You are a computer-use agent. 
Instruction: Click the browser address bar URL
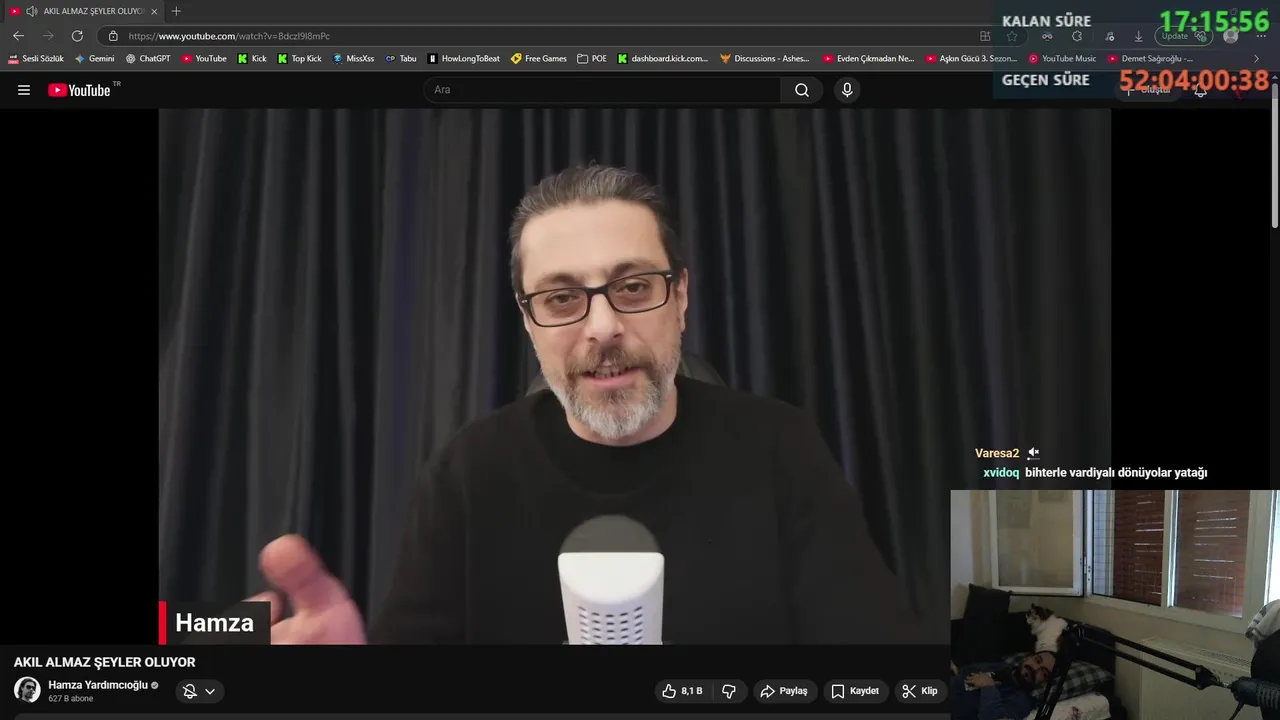click(x=229, y=36)
